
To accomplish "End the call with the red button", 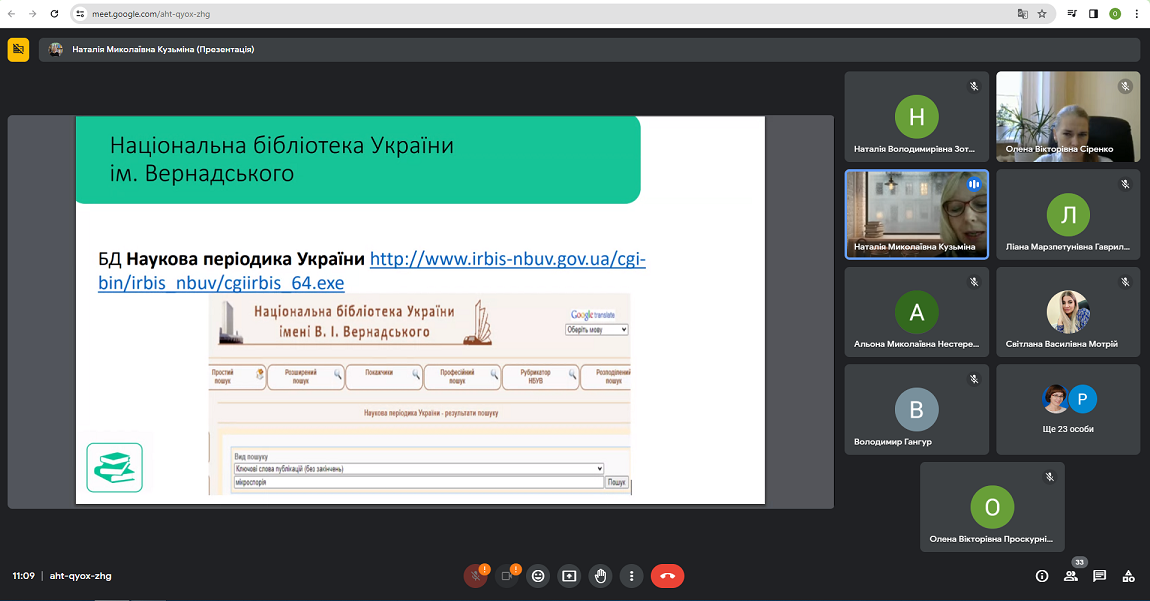I will pos(667,576).
